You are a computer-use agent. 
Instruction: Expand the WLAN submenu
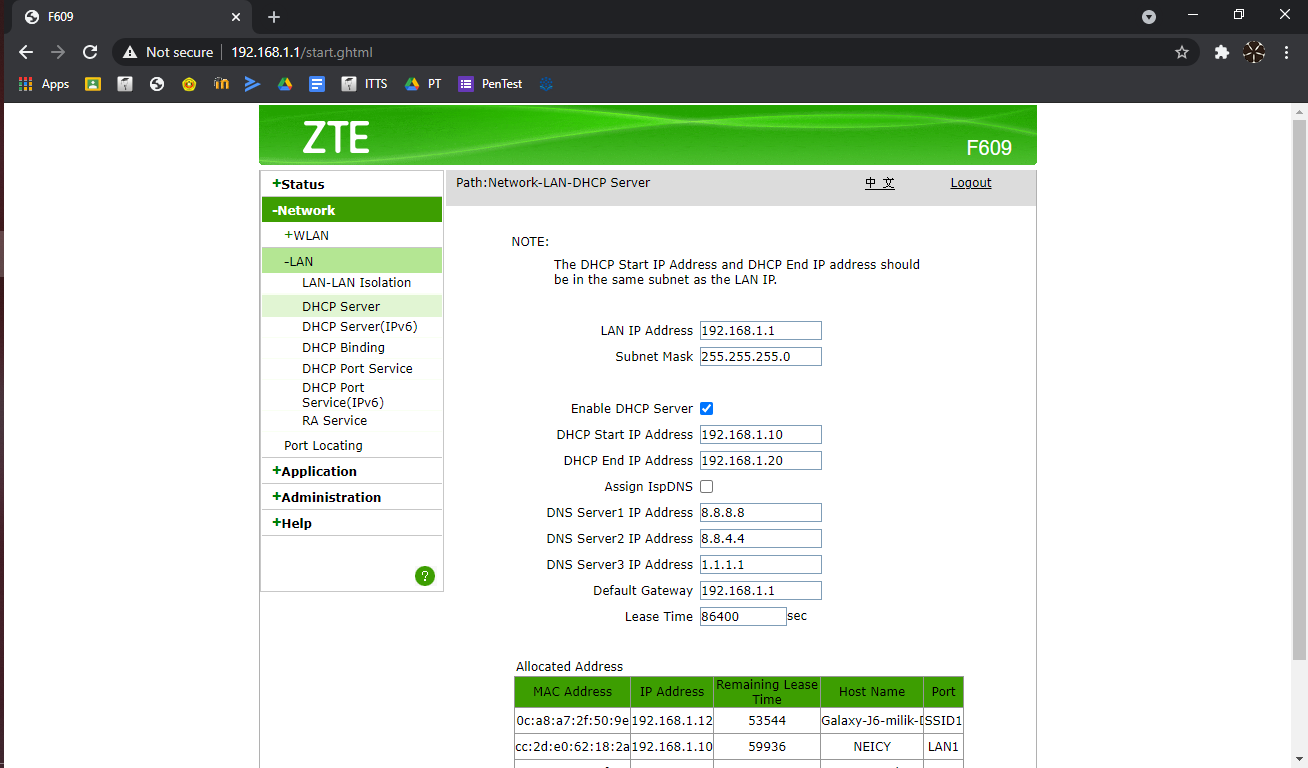307,236
